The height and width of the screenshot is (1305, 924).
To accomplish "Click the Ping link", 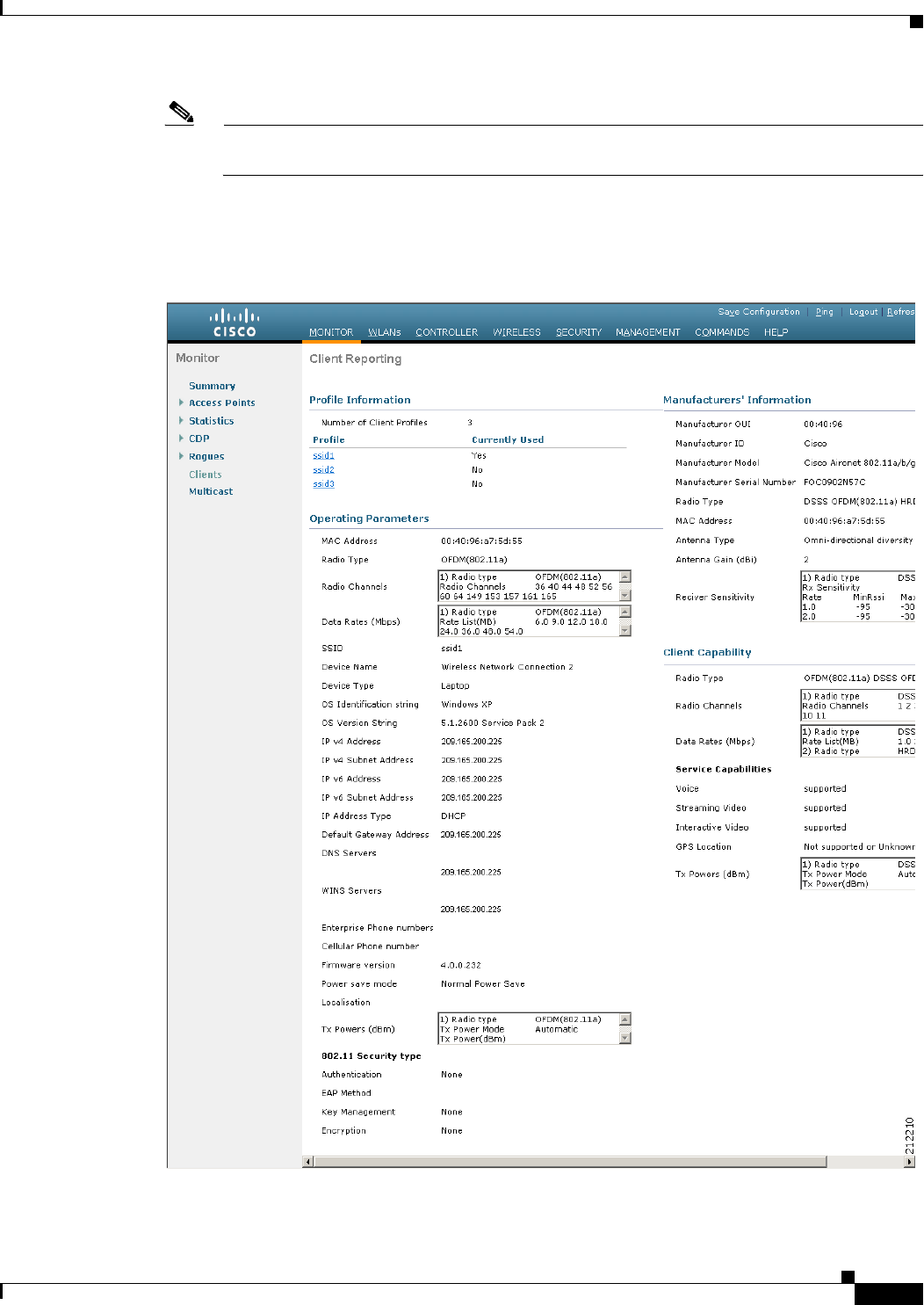I will (824, 312).
